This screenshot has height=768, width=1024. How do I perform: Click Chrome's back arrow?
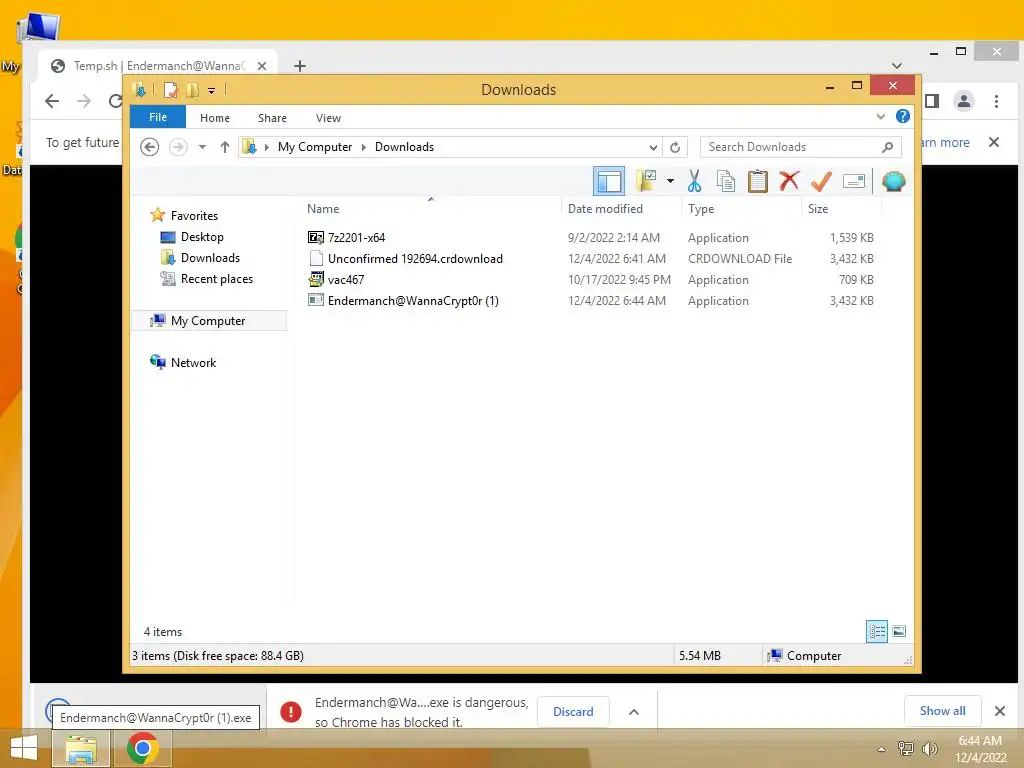52,101
